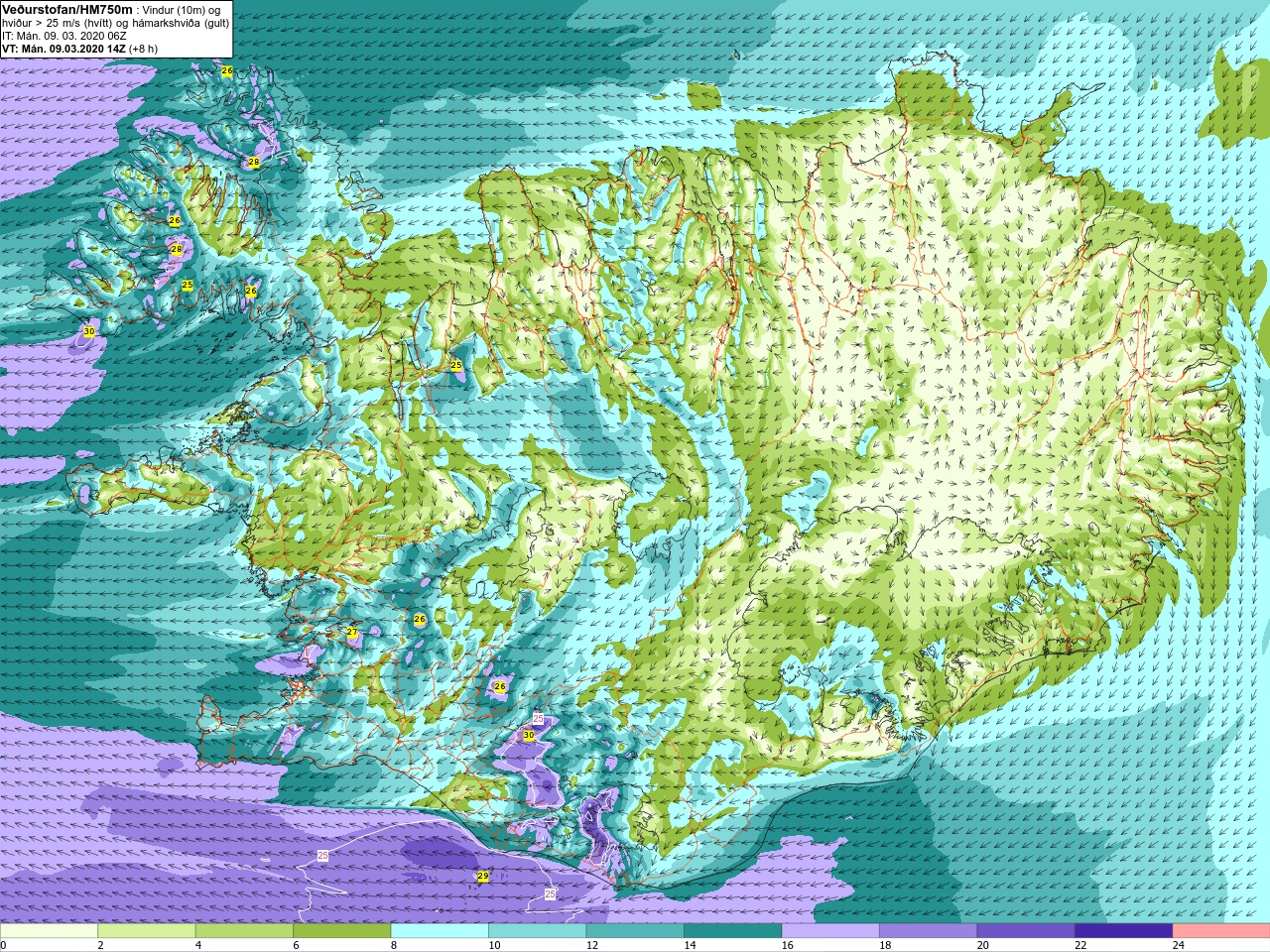Viewport: 1270px width, 952px height.
Task: Click the legend scale label '0'
Action: point(3,945)
